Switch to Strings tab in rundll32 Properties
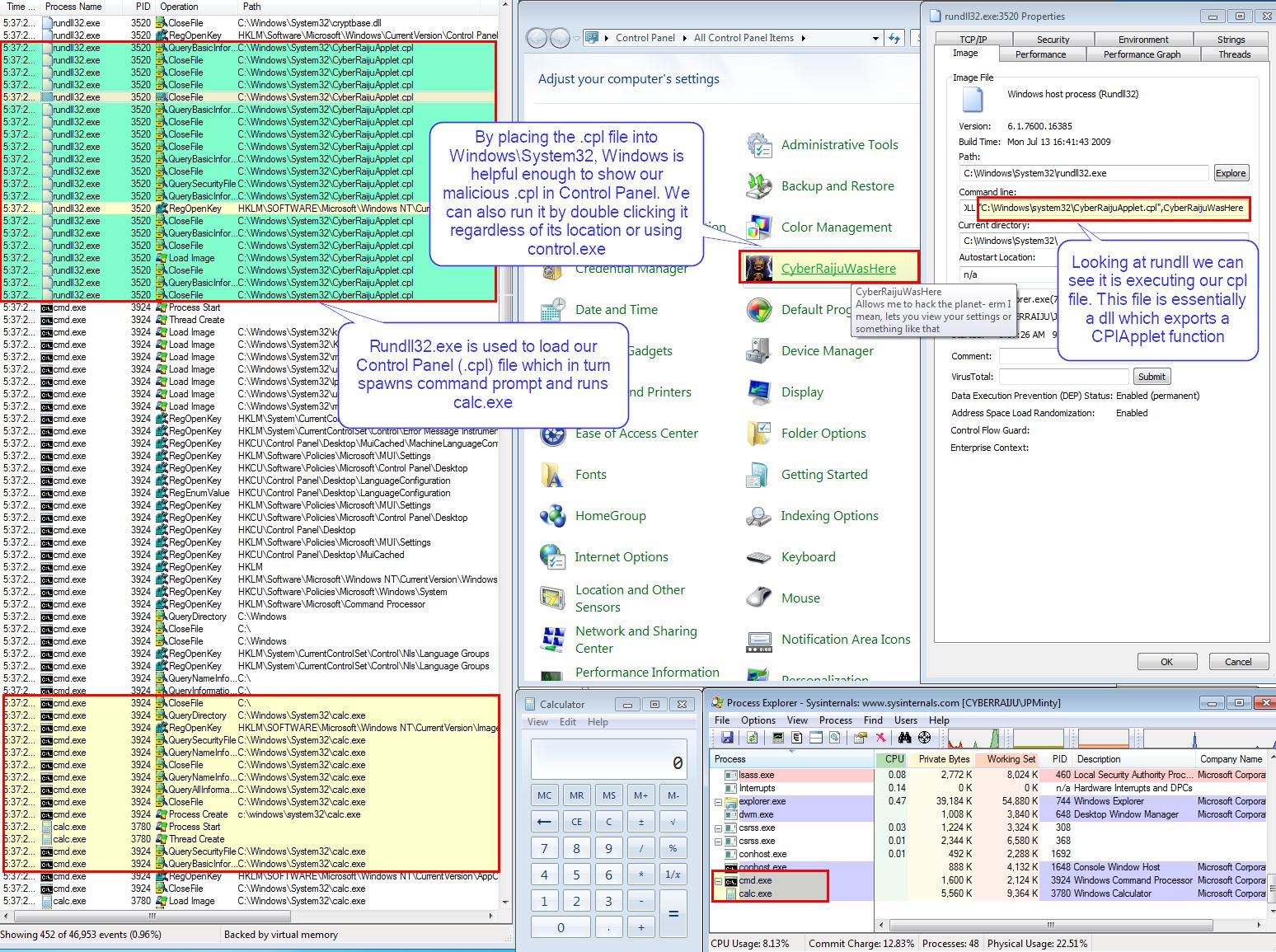 pos(1231,40)
